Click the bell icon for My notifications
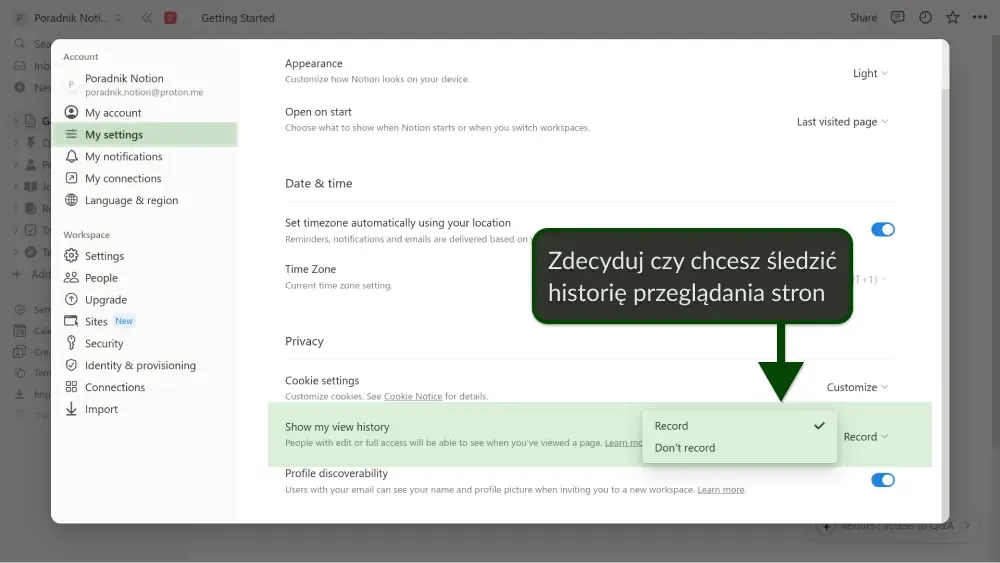Viewport: 1000px width, 563px height. (71, 156)
